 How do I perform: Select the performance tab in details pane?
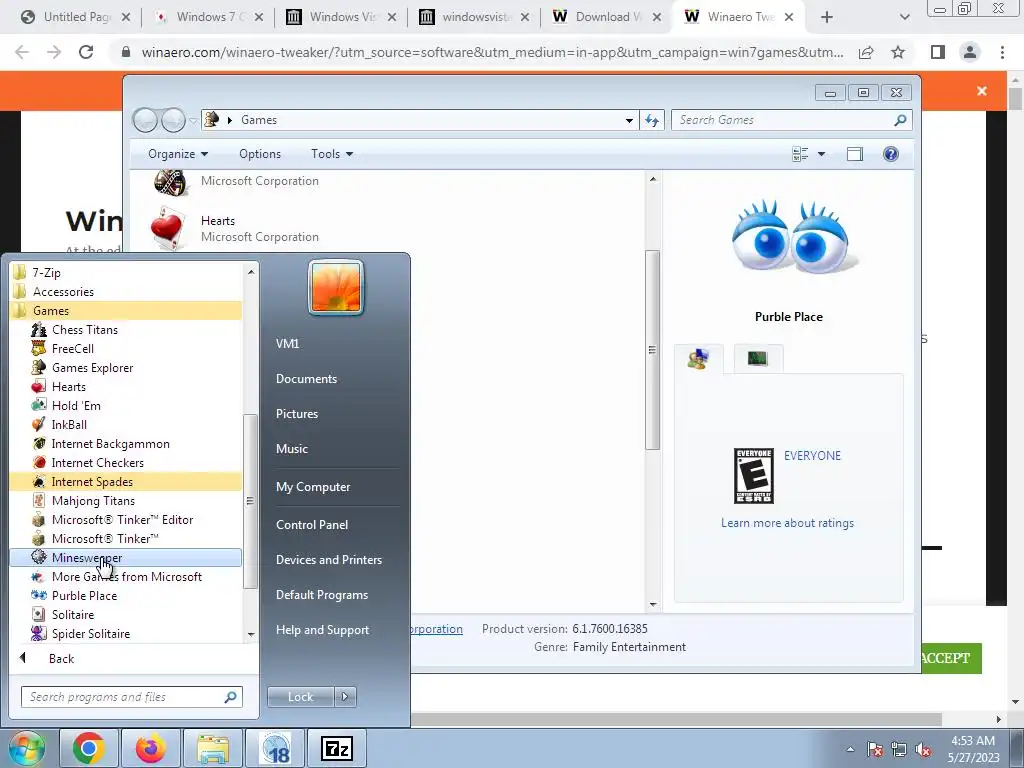pyautogui.click(x=758, y=358)
